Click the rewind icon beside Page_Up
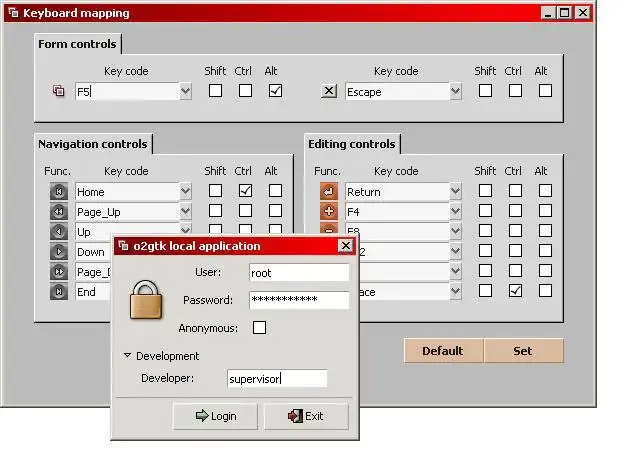 [59, 212]
